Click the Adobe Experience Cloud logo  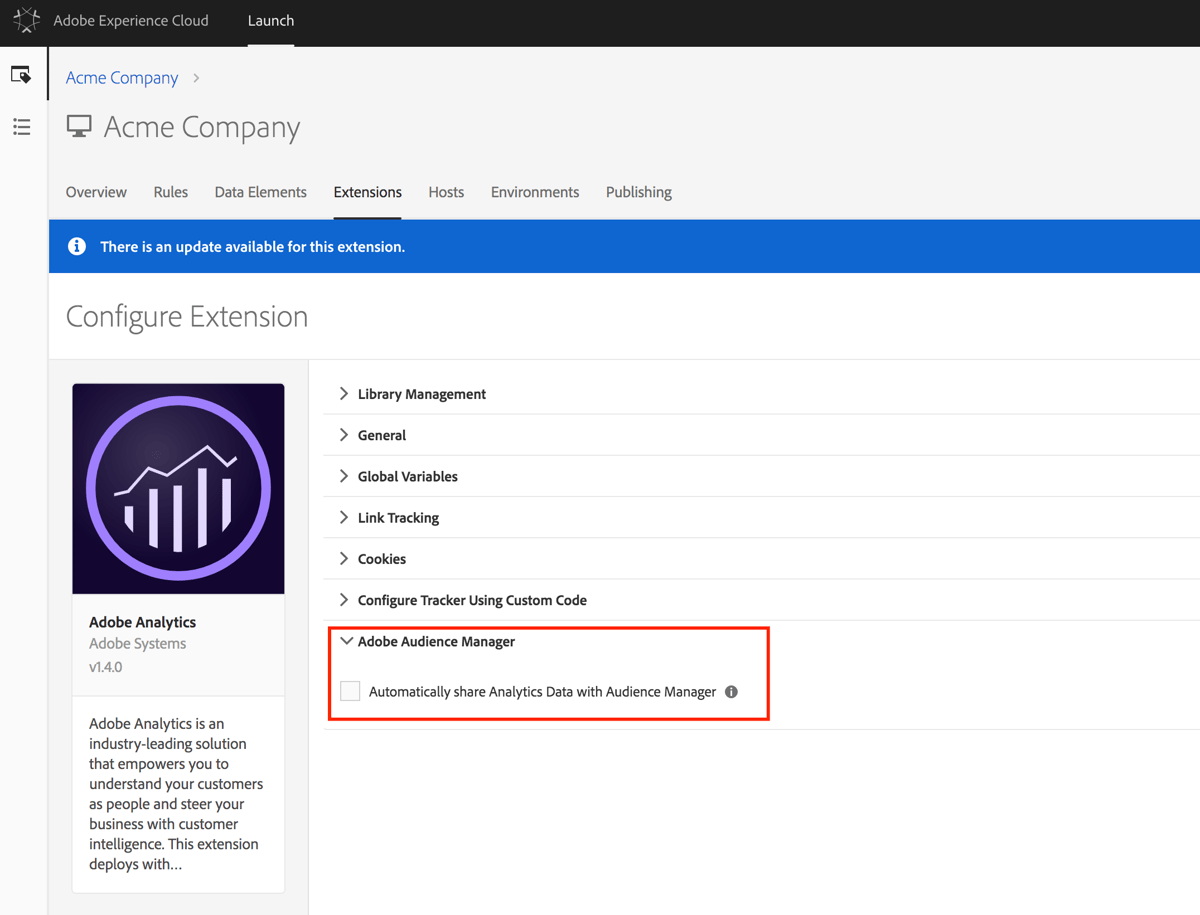pos(26,21)
